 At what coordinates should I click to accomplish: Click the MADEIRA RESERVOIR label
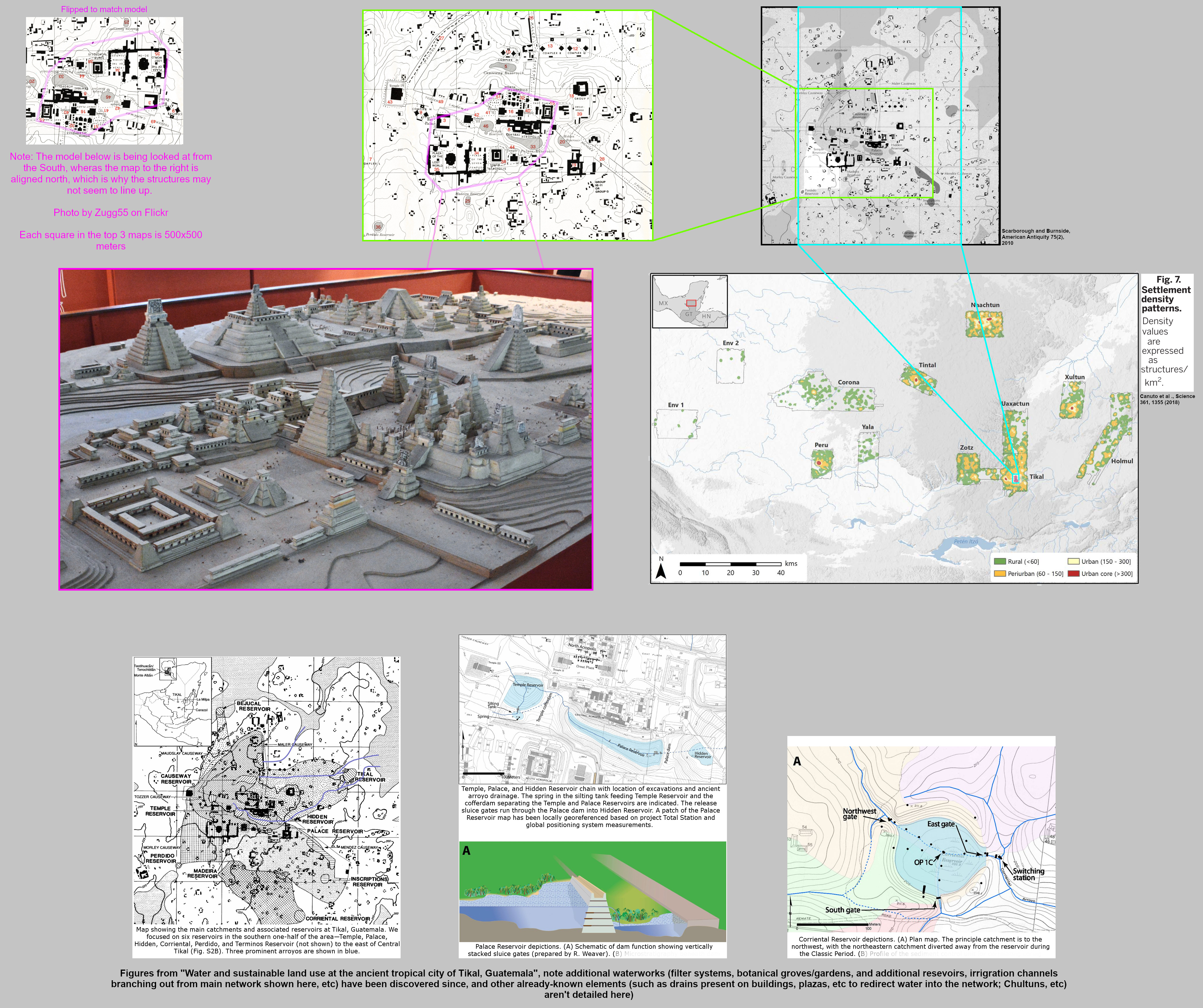(203, 873)
